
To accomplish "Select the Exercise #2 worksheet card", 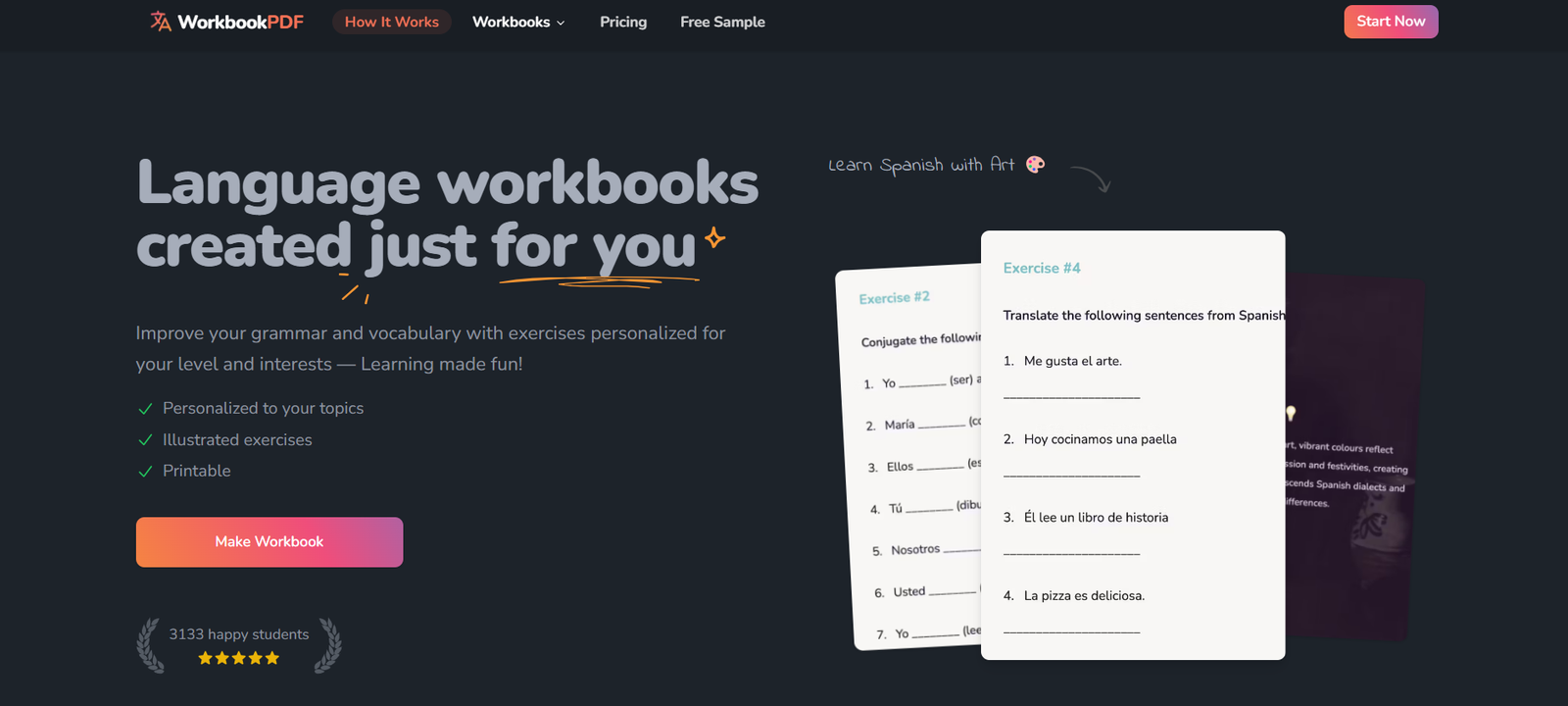I will click(906, 461).
